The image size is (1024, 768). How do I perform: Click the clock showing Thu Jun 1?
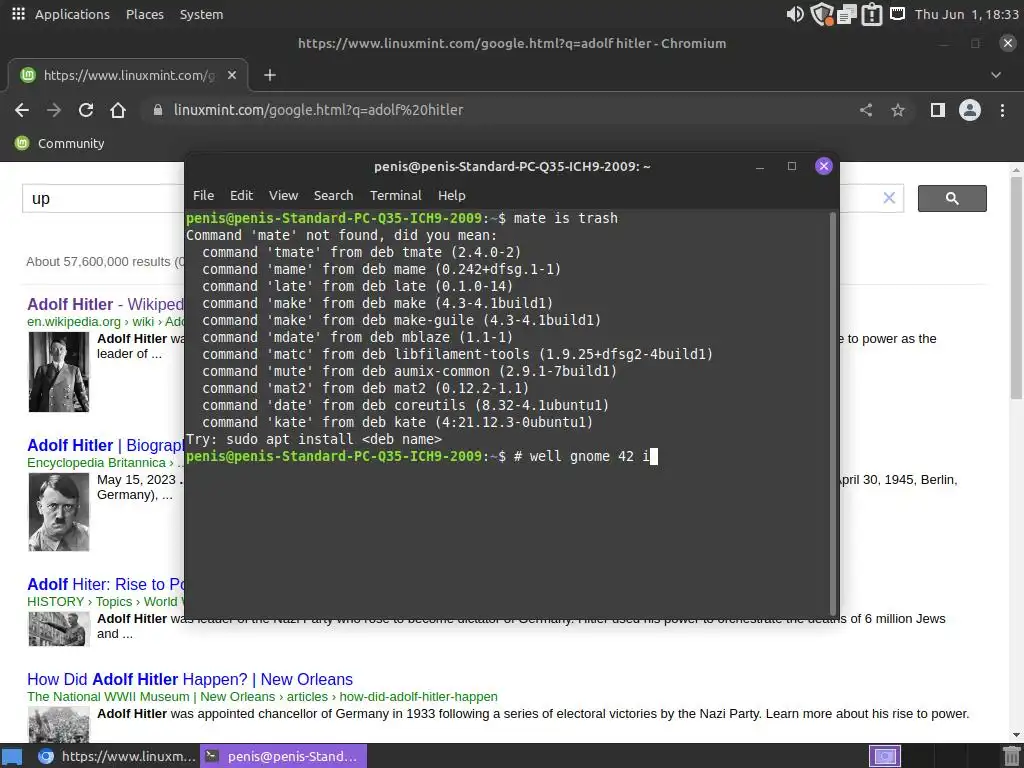967,14
